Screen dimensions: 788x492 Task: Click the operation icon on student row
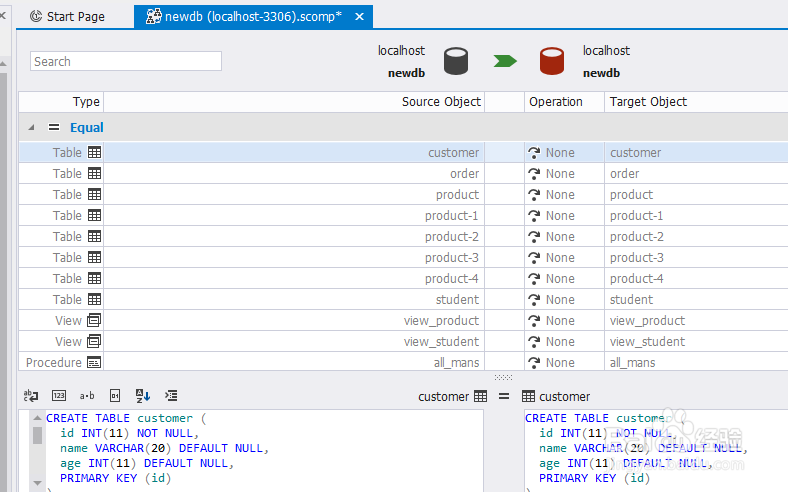534,300
